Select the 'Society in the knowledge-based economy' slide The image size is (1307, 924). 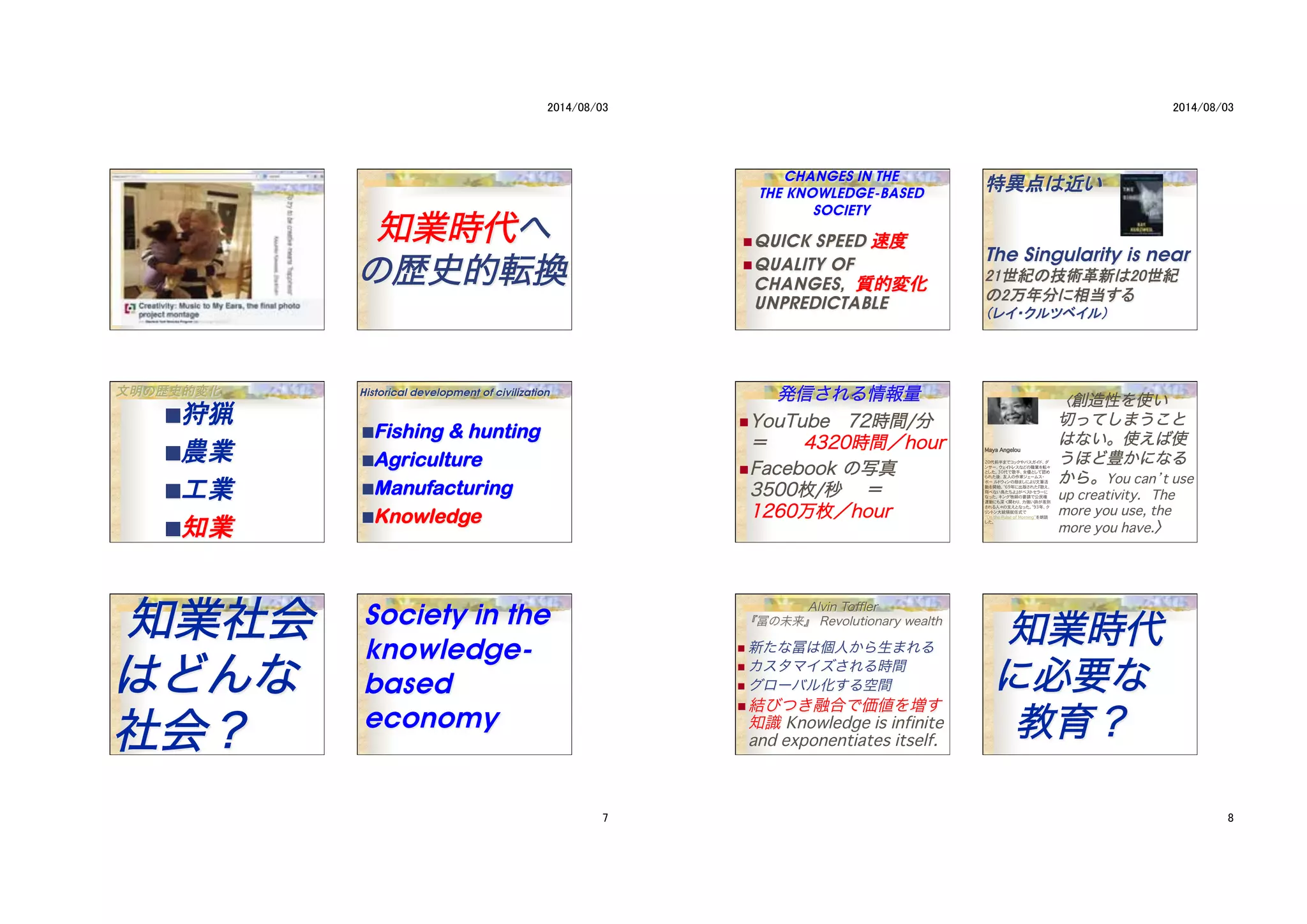(464, 674)
